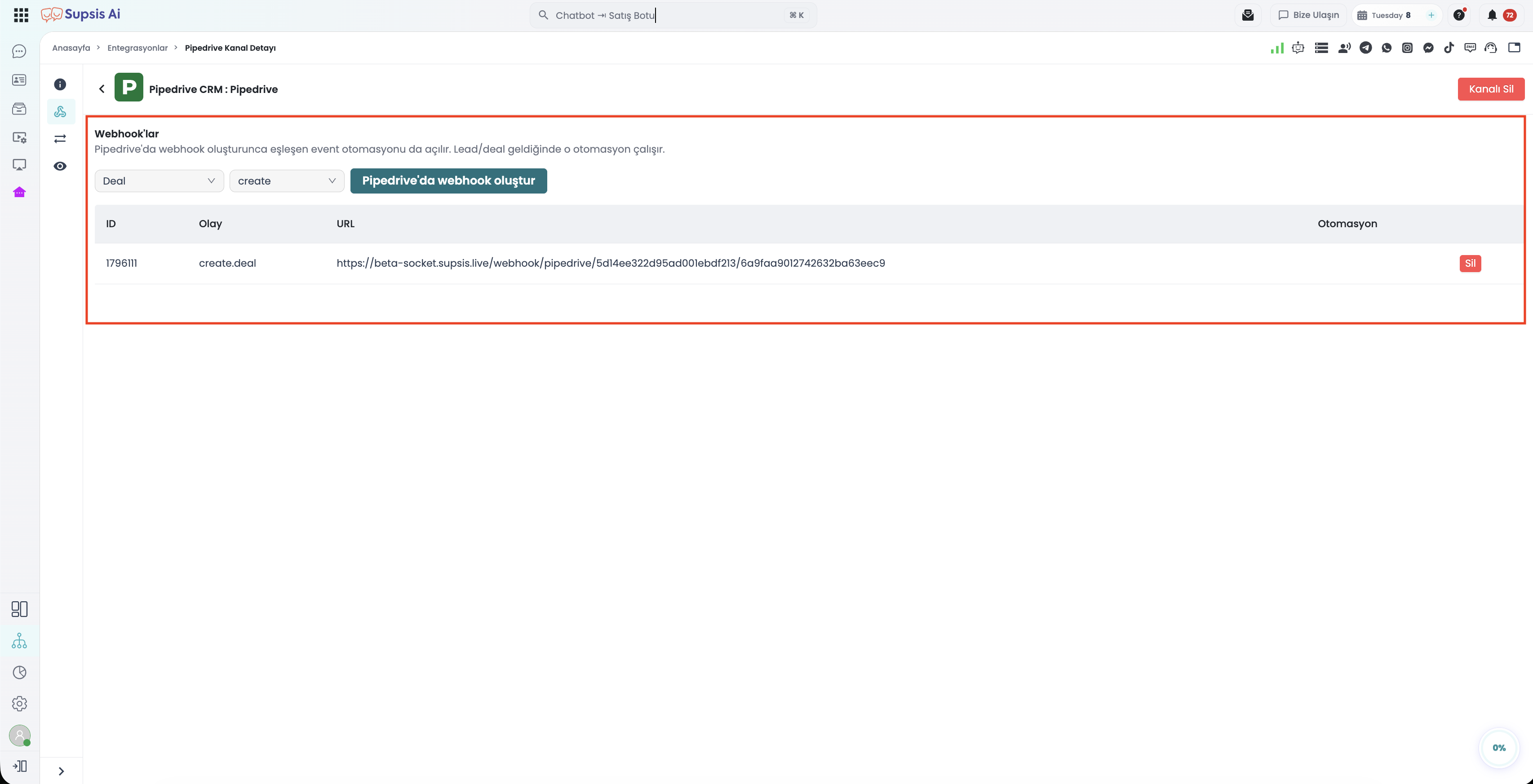Open the settings gear in sidebar
Image resolution: width=1533 pixels, height=784 pixels.
point(19,704)
